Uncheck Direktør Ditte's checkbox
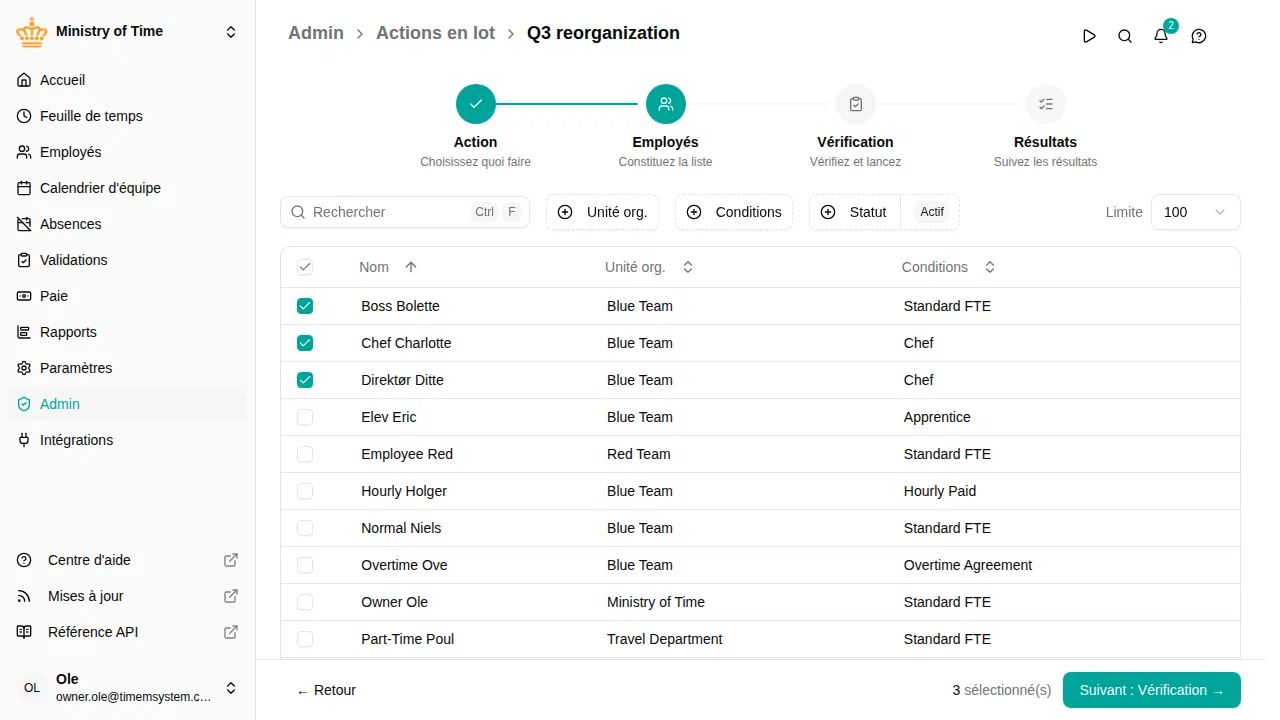The width and height of the screenshot is (1280, 720). [305, 380]
